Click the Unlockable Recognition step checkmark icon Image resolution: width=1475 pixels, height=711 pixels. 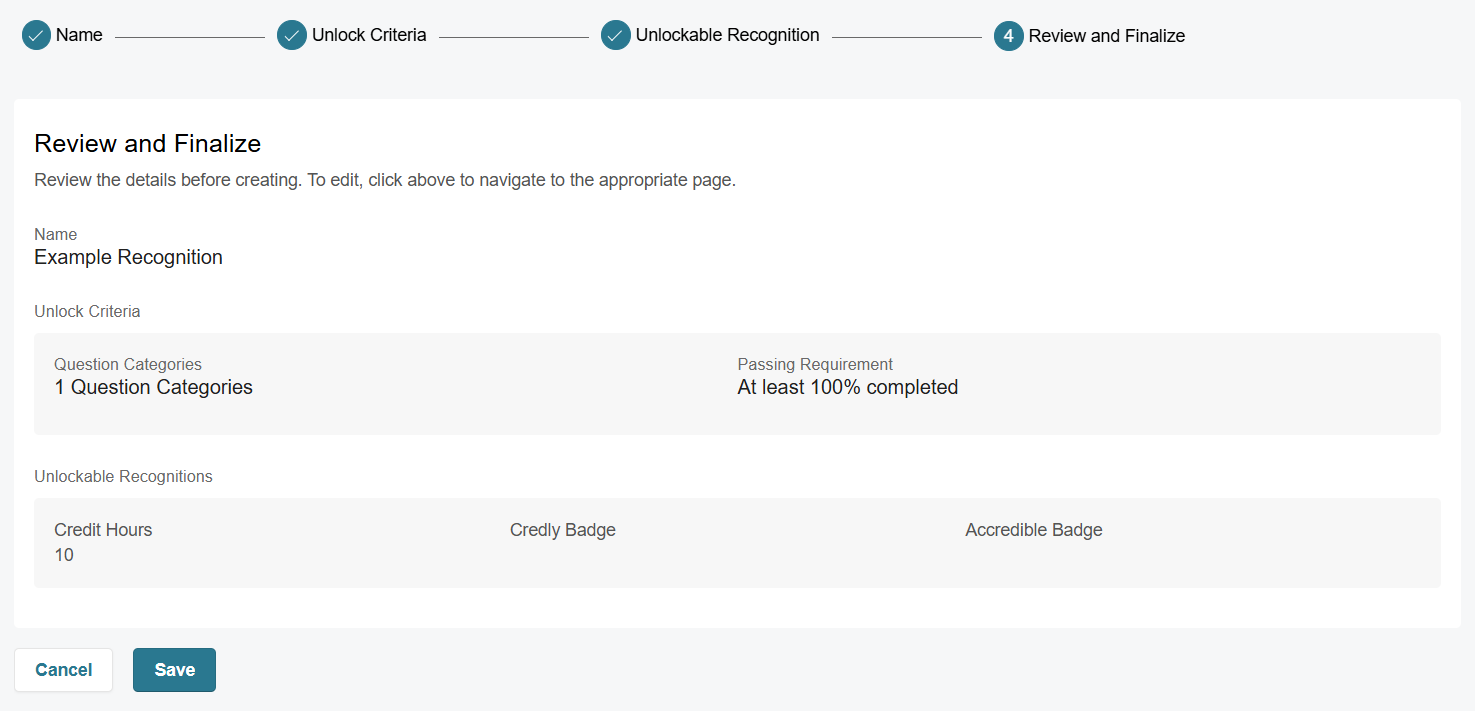point(616,36)
